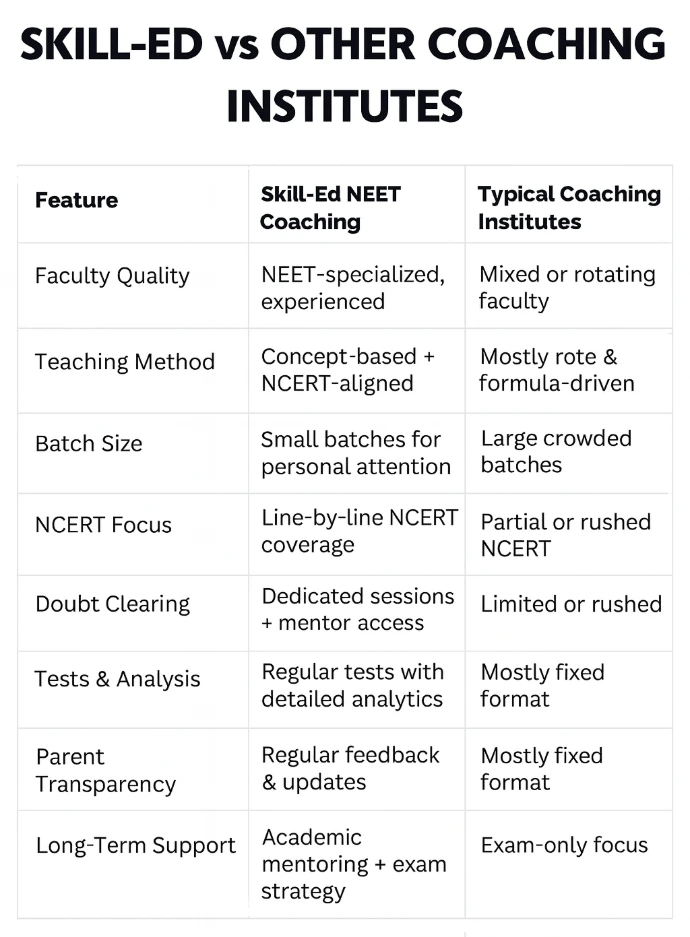Screen dimensions: 690x937
Task: Click the "Concept-based + NCERT-aligned" cell
Action: click(x=345, y=370)
